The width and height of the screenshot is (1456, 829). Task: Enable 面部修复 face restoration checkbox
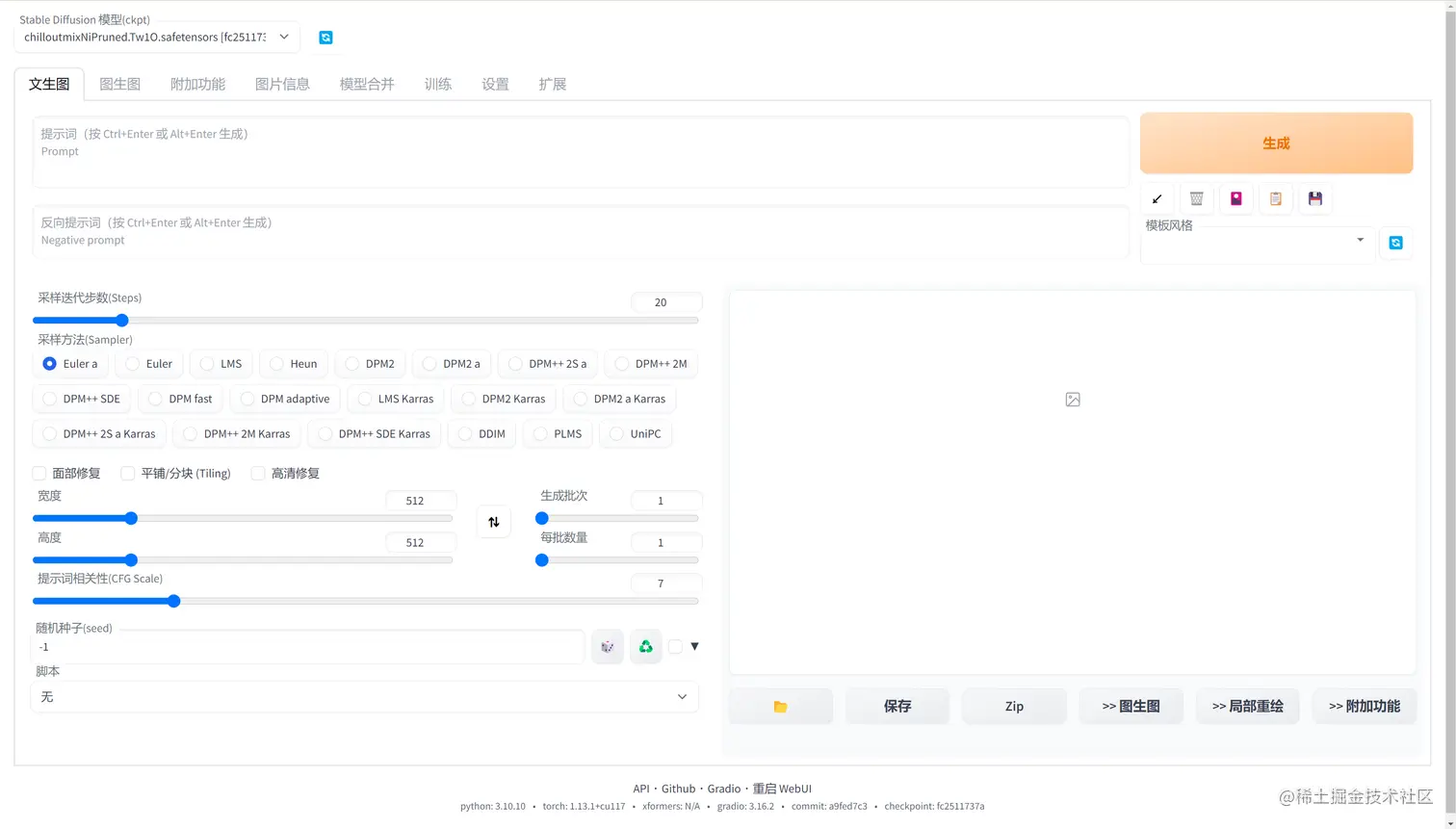click(39, 473)
